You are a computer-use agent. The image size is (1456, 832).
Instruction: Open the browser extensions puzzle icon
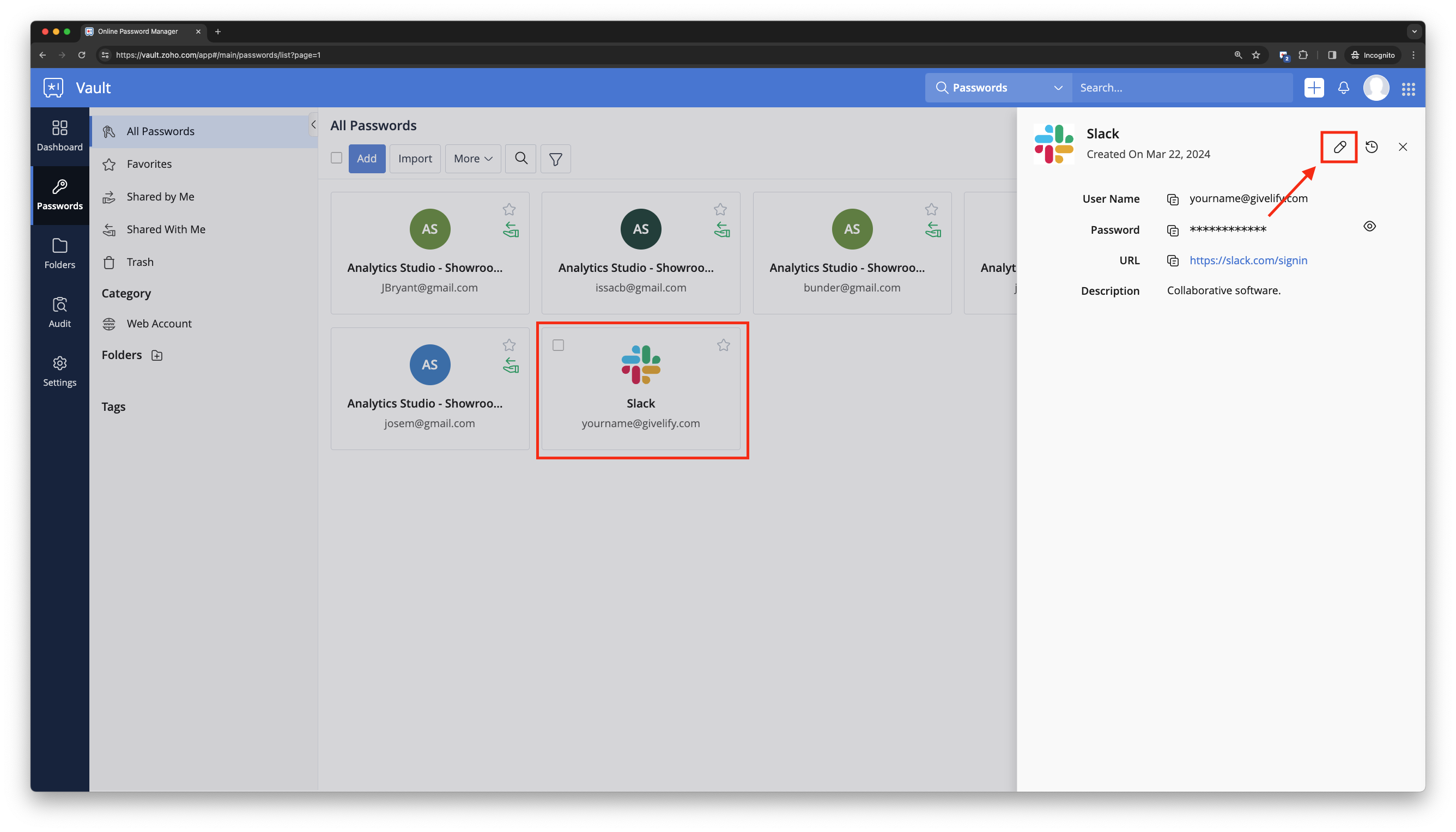point(1302,55)
